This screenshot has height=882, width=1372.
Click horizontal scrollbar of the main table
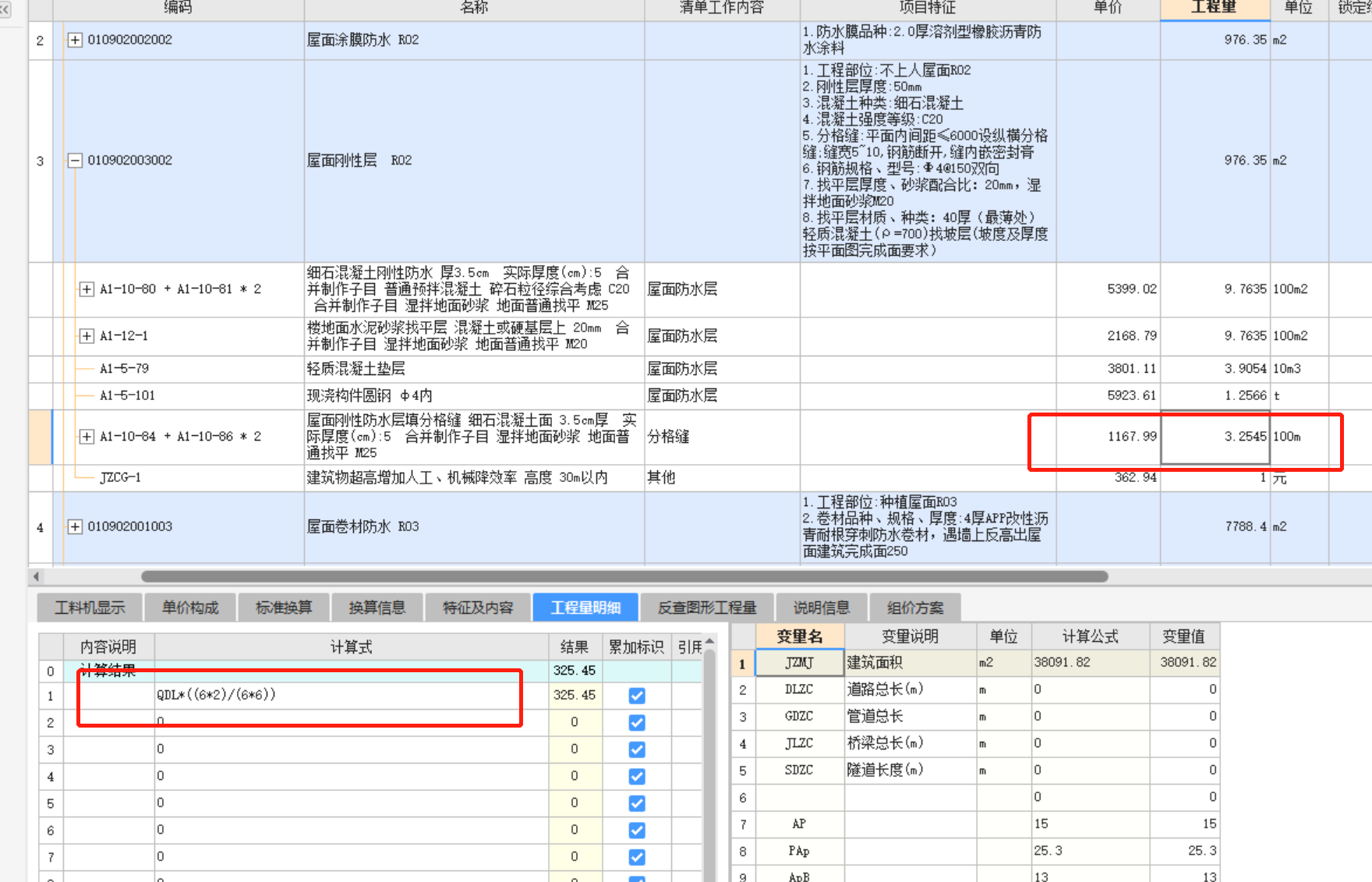click(x=624, y=577)
